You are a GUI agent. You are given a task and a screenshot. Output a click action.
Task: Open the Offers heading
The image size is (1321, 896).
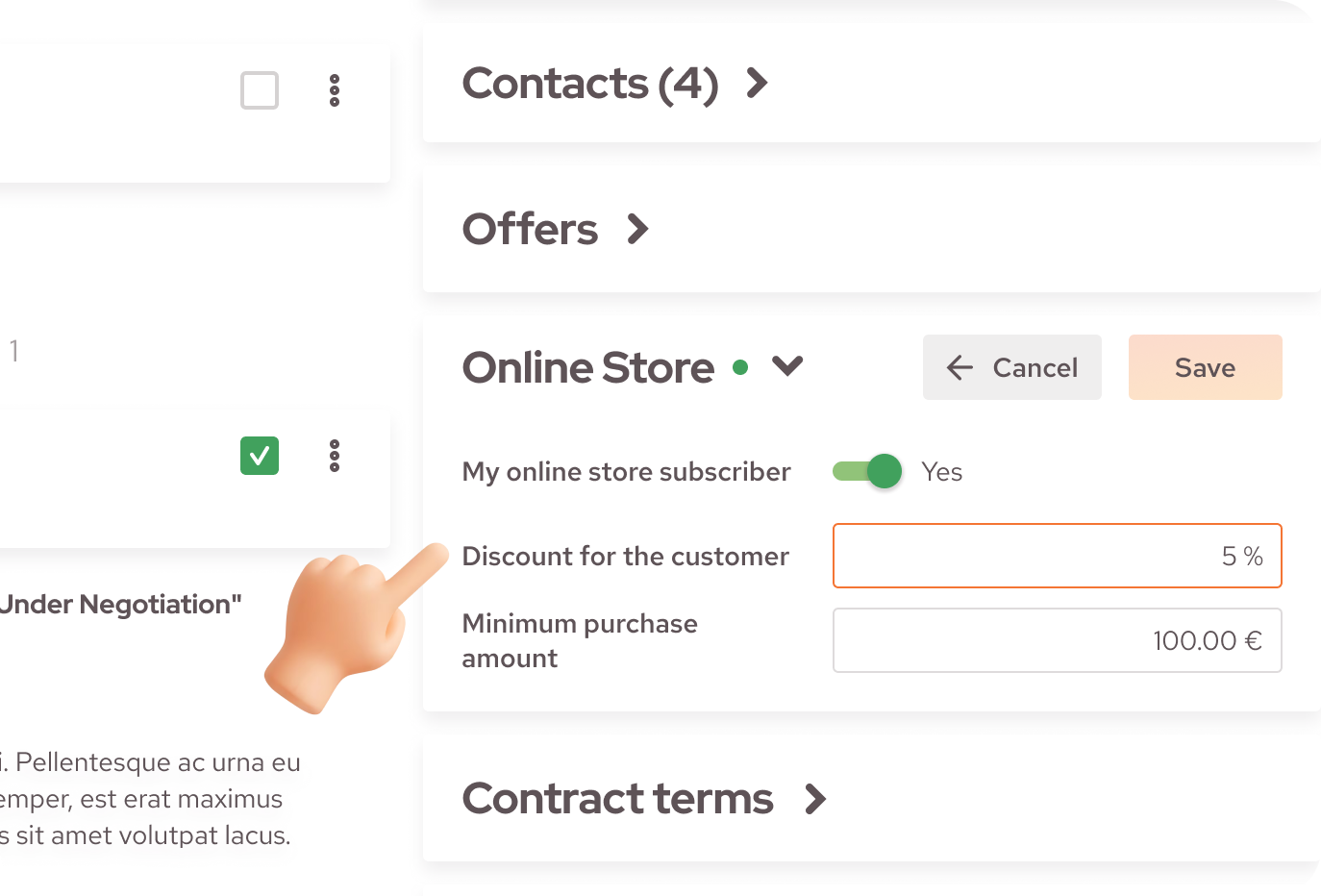coord(530,229)
